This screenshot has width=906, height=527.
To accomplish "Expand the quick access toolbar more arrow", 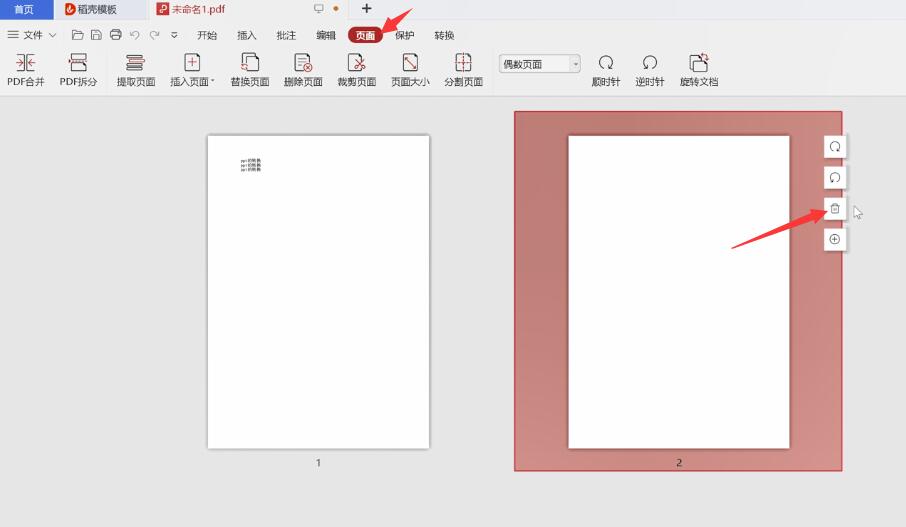I will point(174,35).
